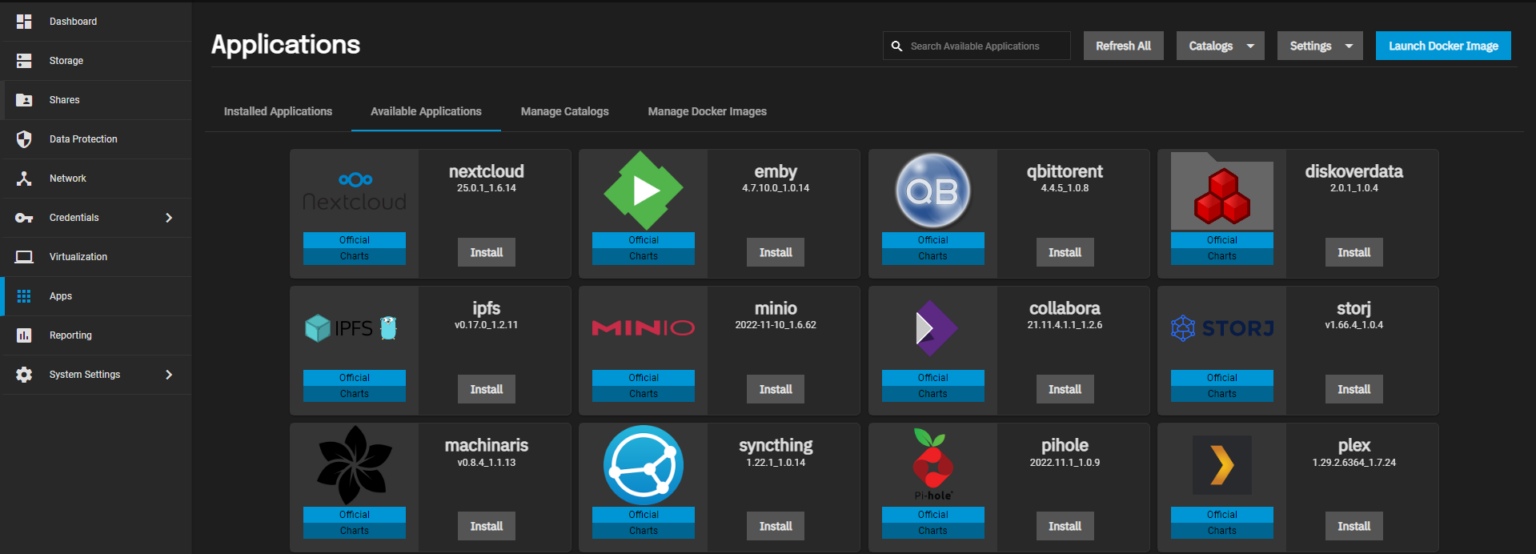Click the Search Available Applications field
Screen dimensions: 1536x554
(977, 46)
